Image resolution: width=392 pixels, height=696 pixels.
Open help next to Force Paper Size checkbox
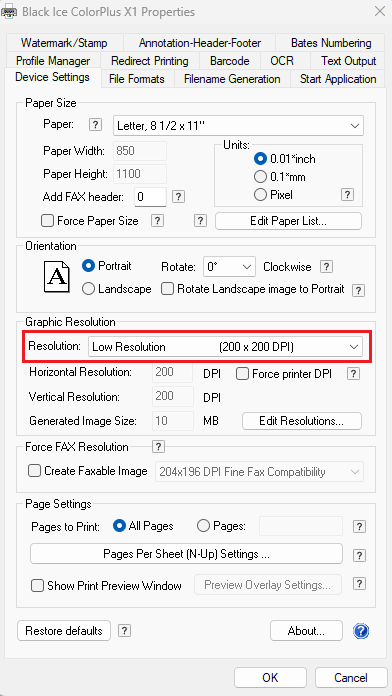pos(157,221)
